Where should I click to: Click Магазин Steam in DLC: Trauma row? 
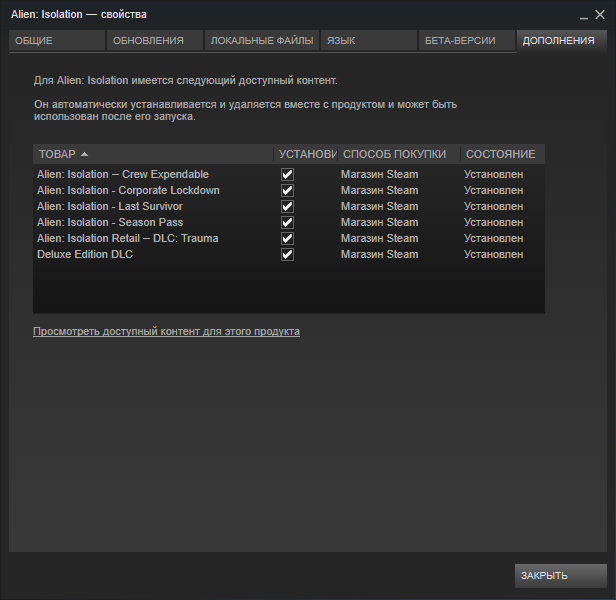click(380, 239)
